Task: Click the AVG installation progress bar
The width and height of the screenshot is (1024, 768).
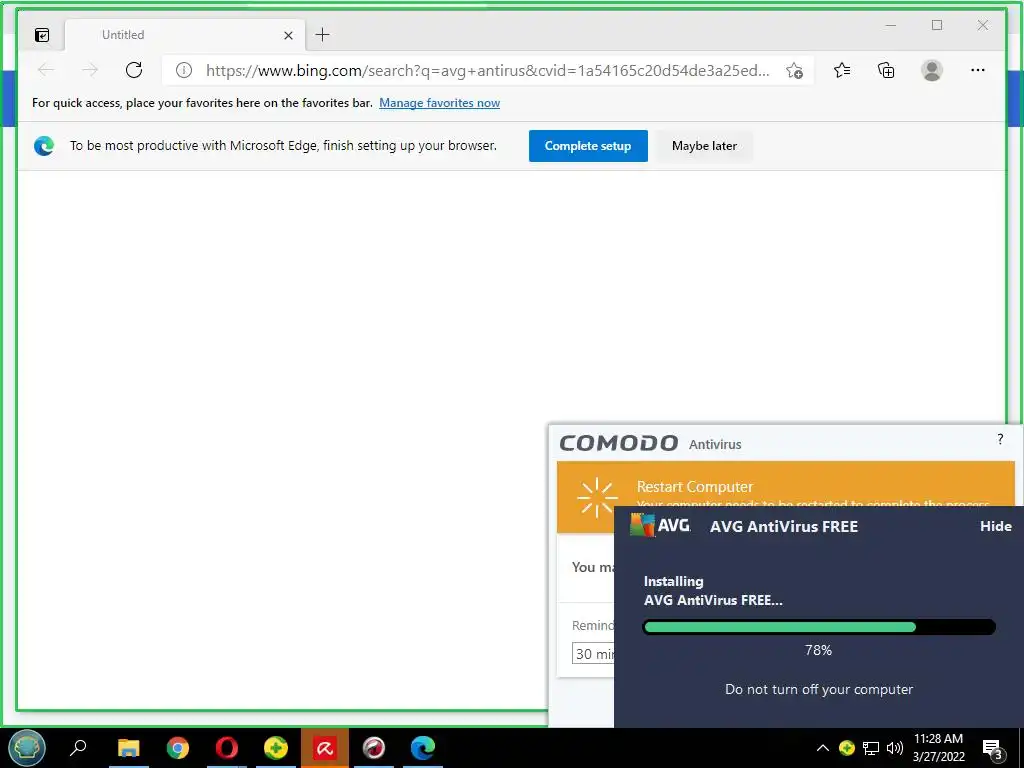Action: [819, 627]
